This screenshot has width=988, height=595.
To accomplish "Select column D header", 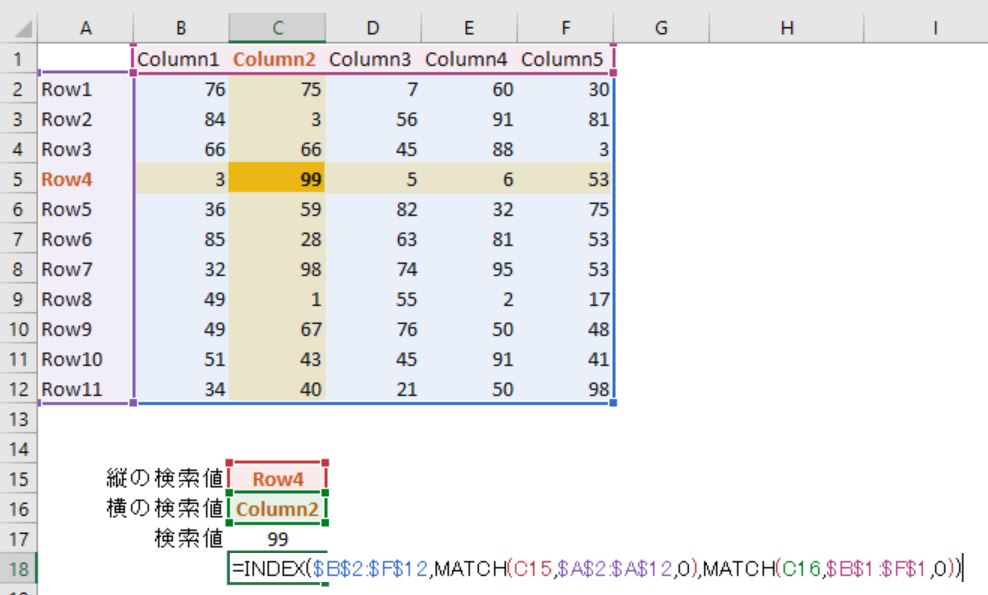I will pyautogui.click(x=373, y=28).
